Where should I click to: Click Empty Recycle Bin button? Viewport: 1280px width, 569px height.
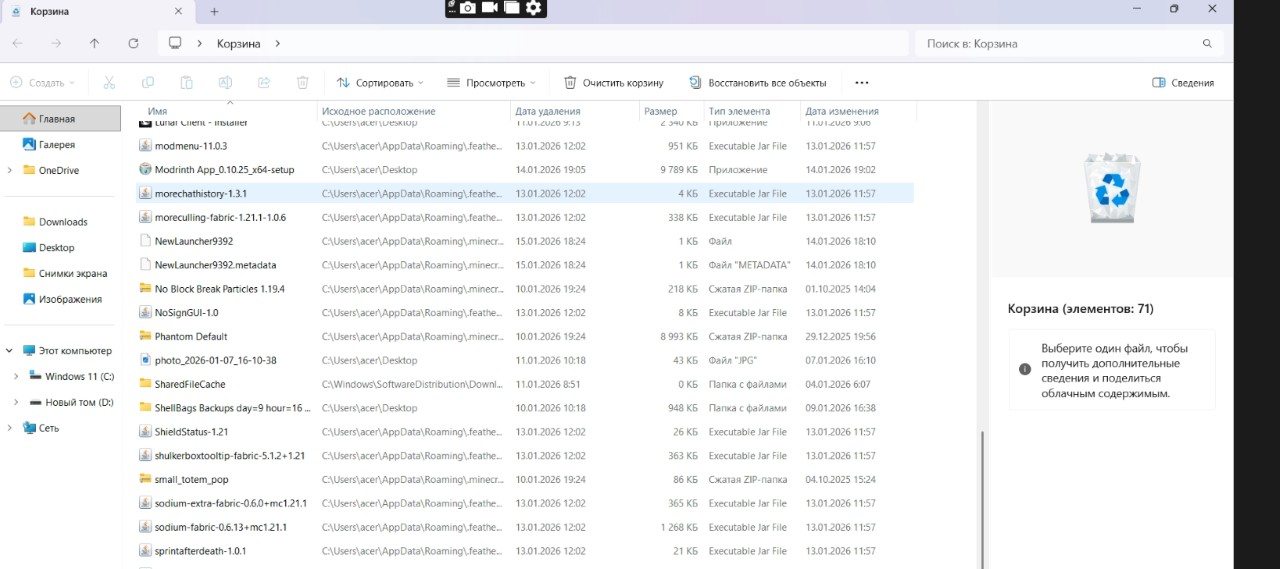click(x=614, y=83)
